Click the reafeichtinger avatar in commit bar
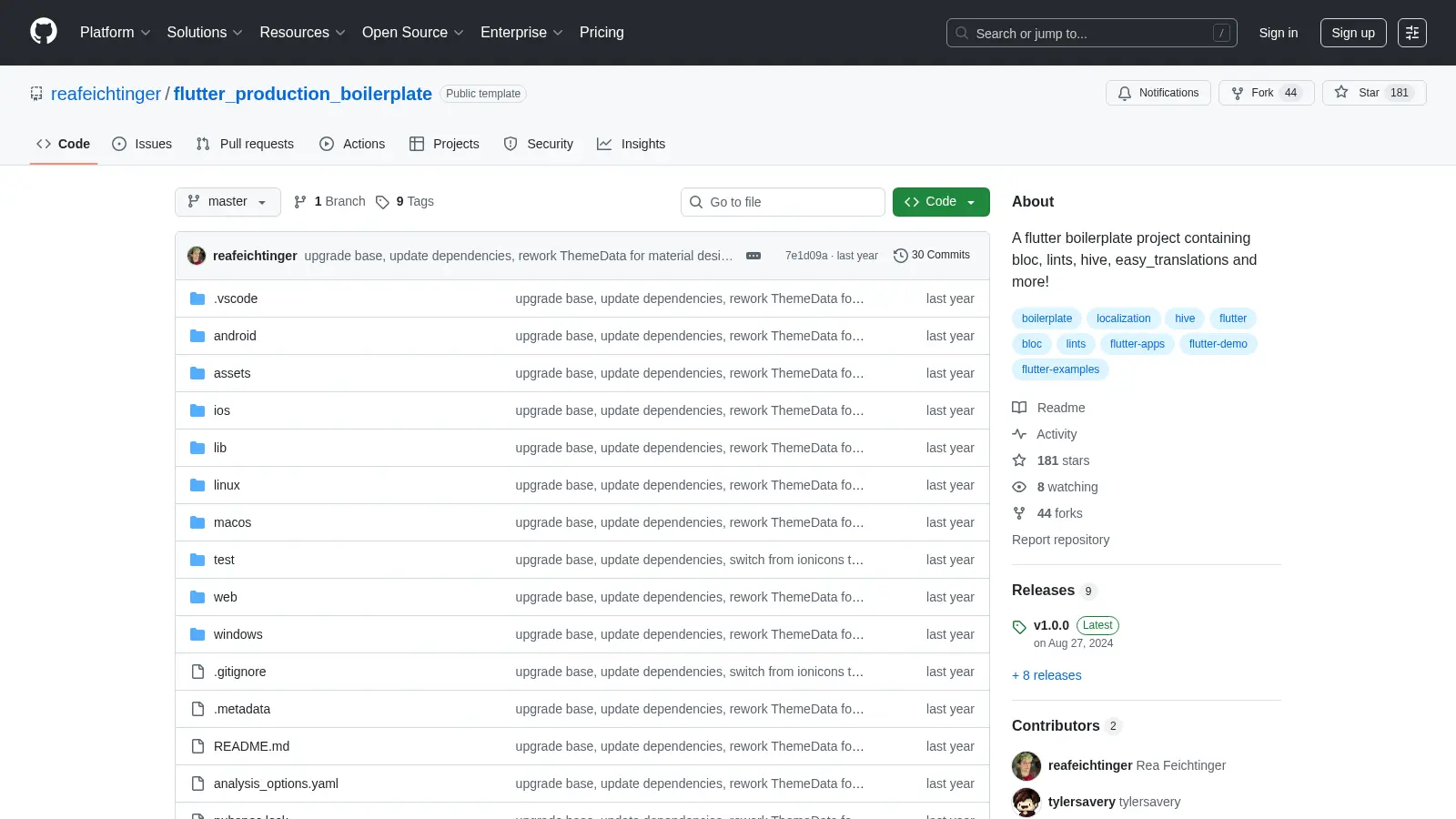This screenshot has height=819, width=1456. tap(197, 256)
